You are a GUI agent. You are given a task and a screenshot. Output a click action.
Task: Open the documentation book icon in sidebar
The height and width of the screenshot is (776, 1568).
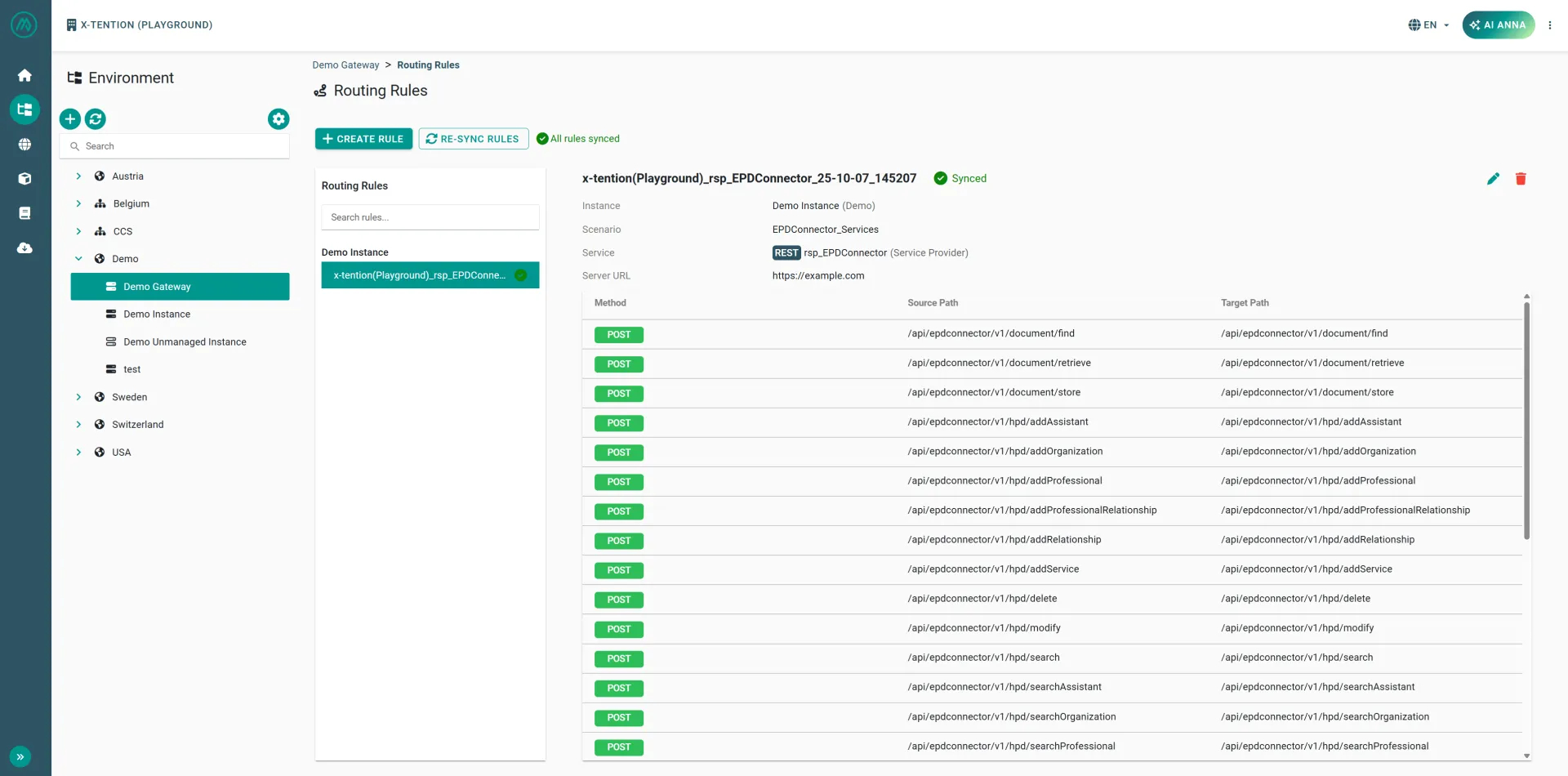click(x=24, y=212)
